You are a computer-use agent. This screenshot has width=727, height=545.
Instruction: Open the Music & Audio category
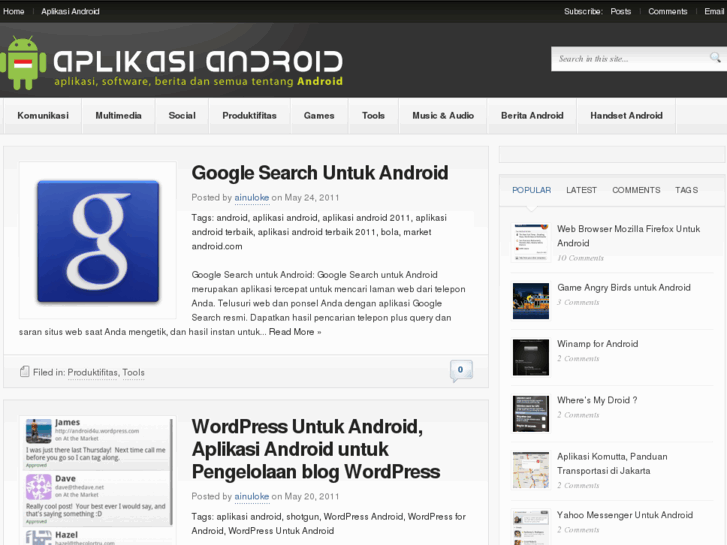(443, 115)
